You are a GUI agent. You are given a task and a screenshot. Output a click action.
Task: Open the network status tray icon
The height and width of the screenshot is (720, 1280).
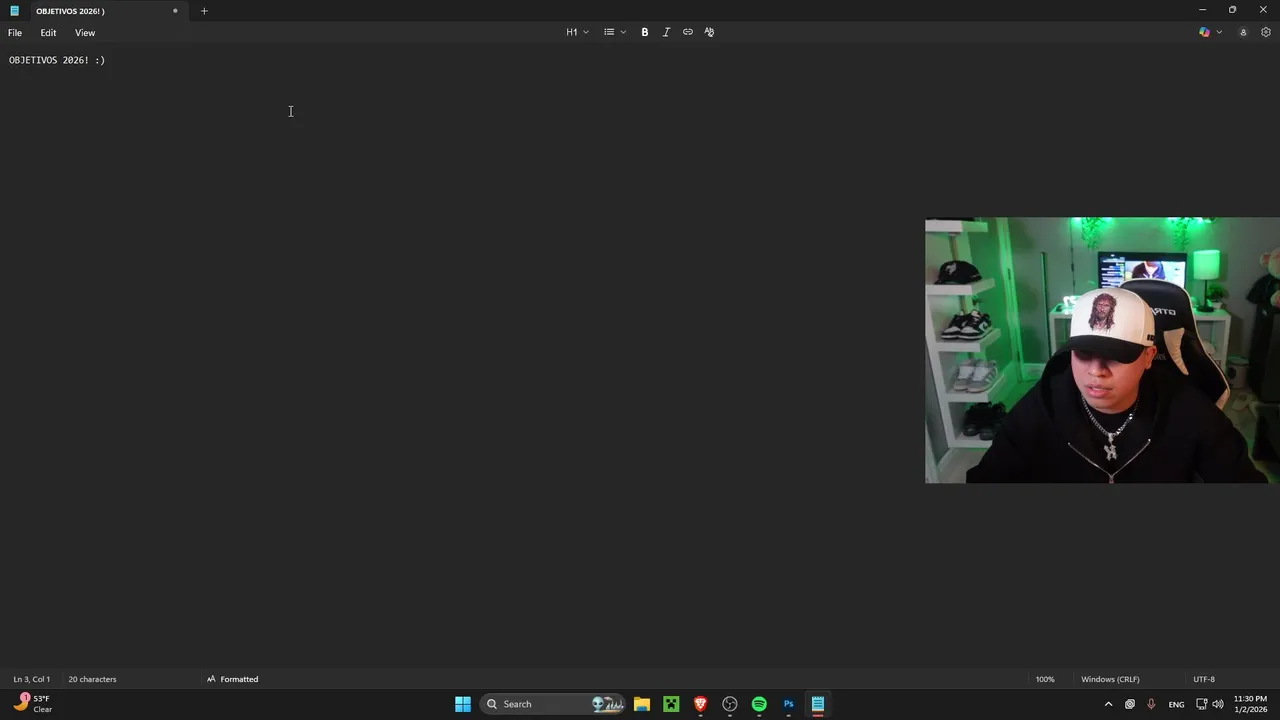pyautogui.click(x=1202, y=704)
